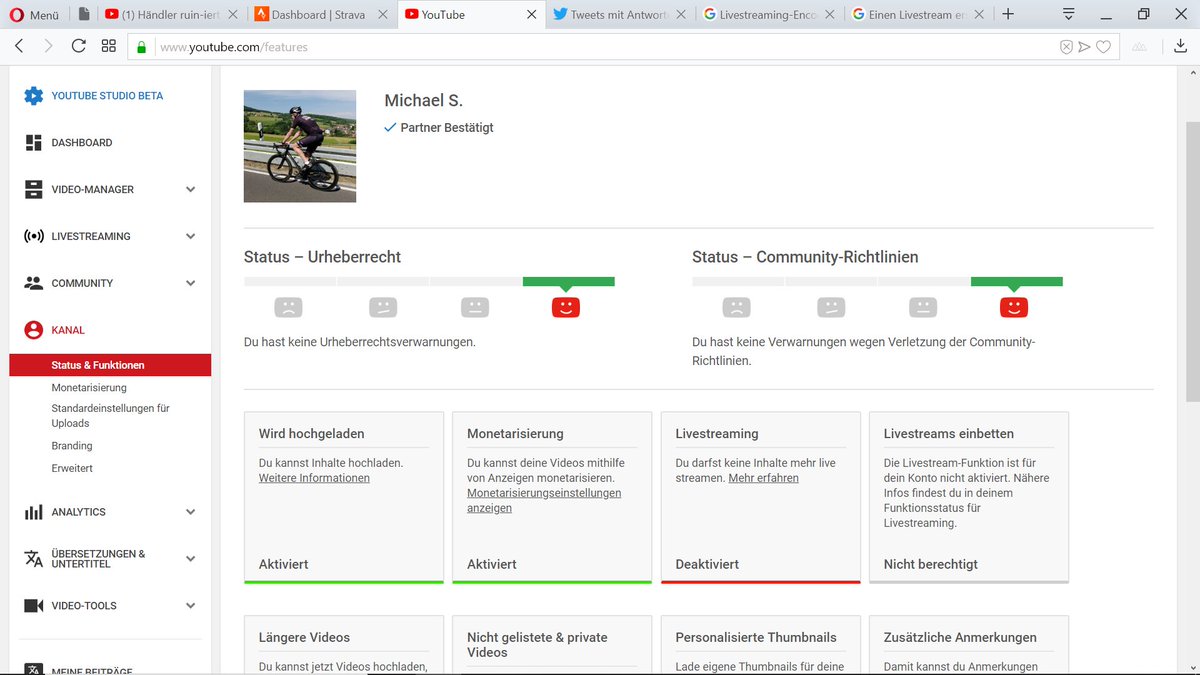Switch to the Tweets mit Antworten tab

[x=621, y=15]
